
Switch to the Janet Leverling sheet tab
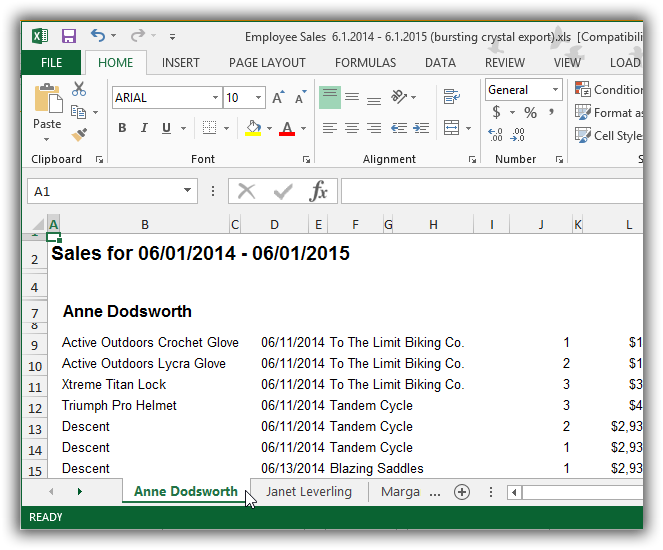(x=309, y=492)
